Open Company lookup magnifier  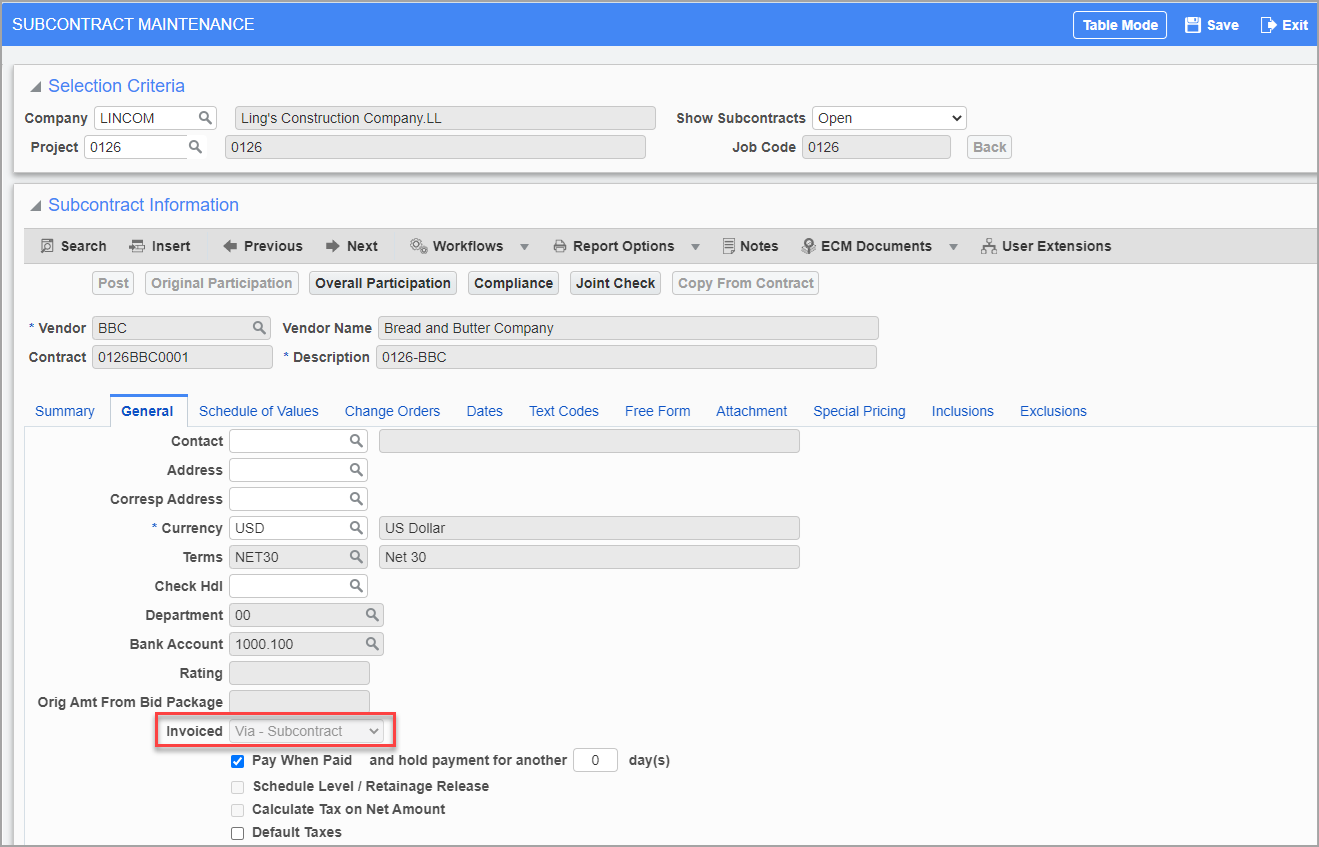[205, 118]
